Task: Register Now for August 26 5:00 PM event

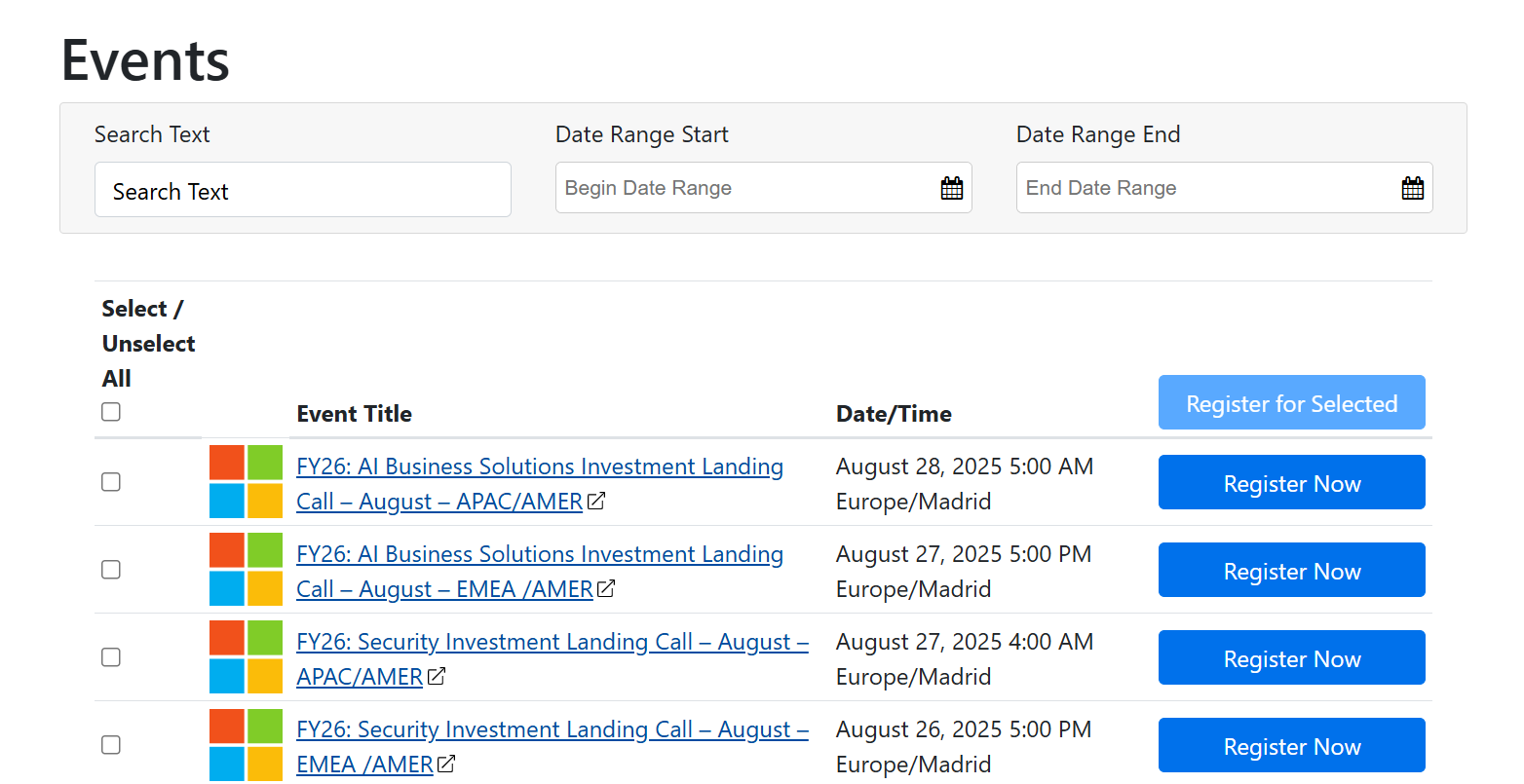Action: point(1291,745)
